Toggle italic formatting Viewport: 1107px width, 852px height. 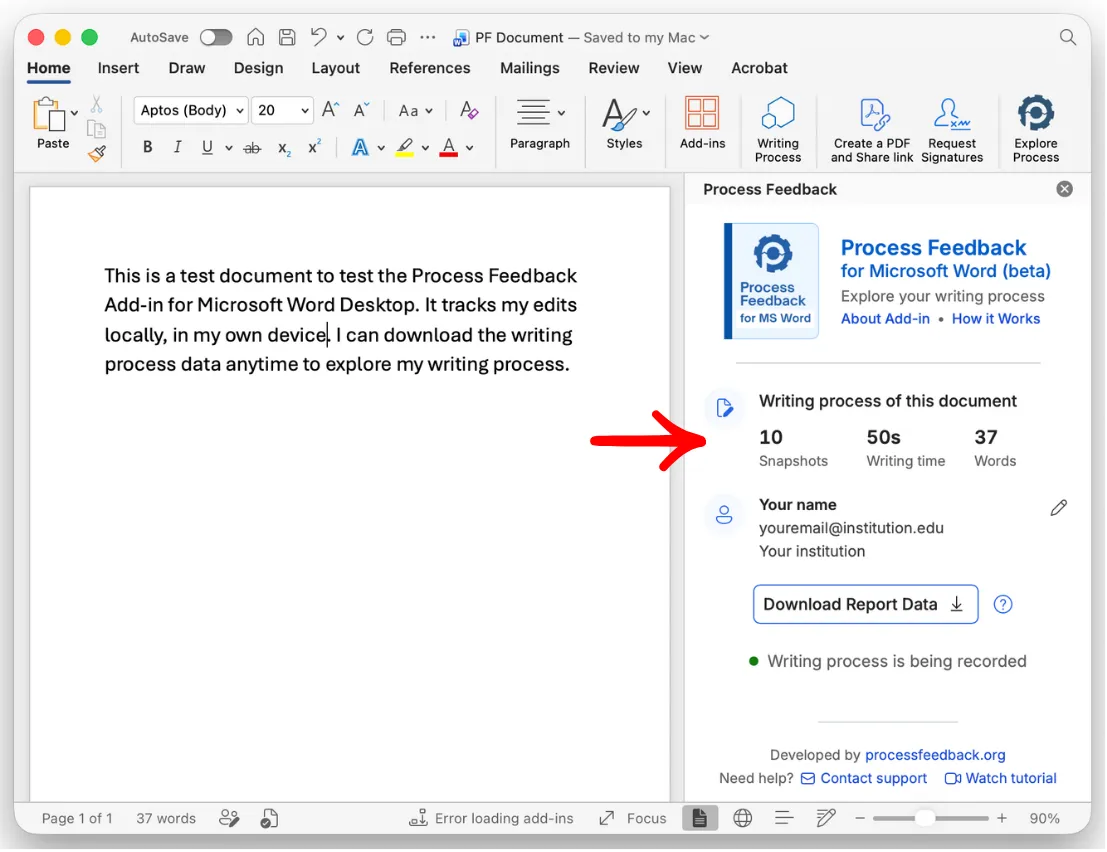tap(177, 147)
